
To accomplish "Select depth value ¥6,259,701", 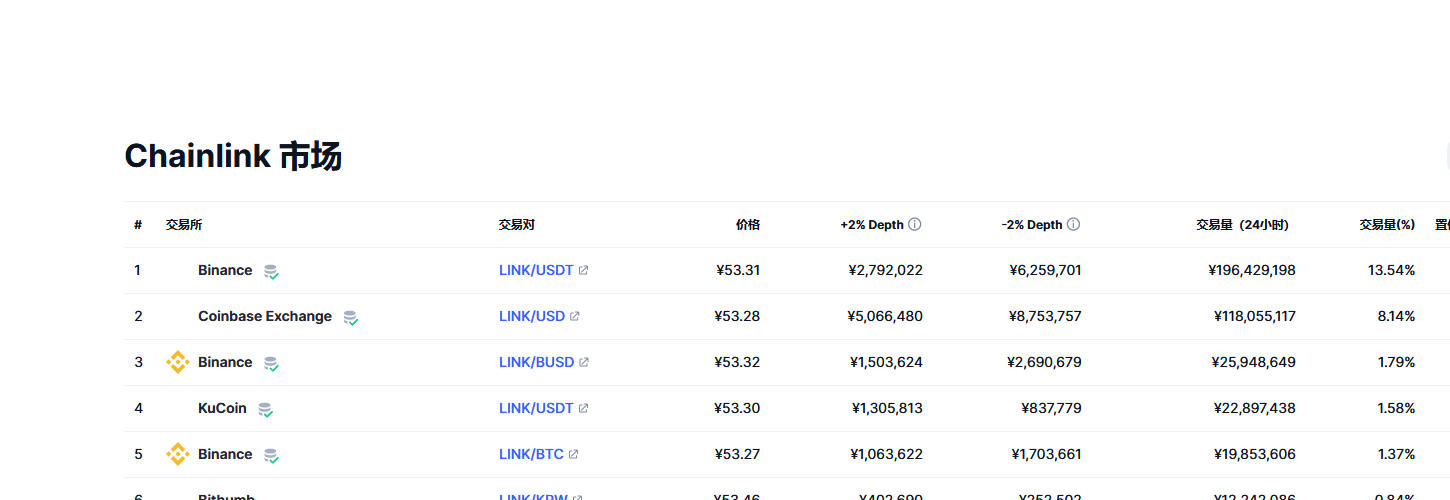I will 1045,270.
